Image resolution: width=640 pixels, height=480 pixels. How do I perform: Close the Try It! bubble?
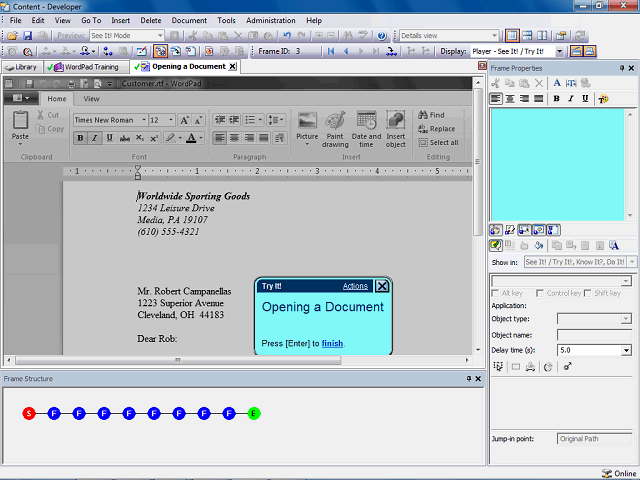click(x=382, y=286)
